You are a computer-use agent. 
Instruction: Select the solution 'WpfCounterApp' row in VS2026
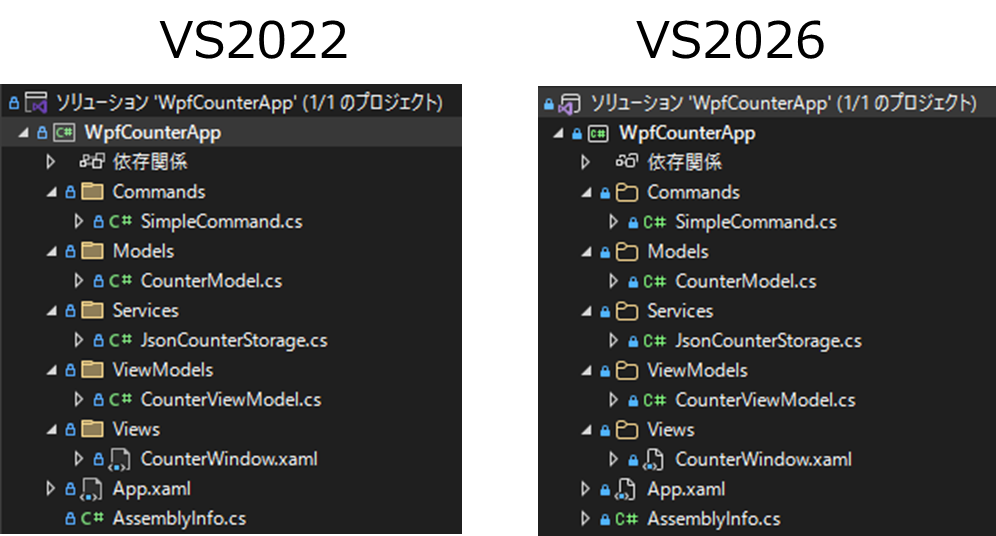767,103
